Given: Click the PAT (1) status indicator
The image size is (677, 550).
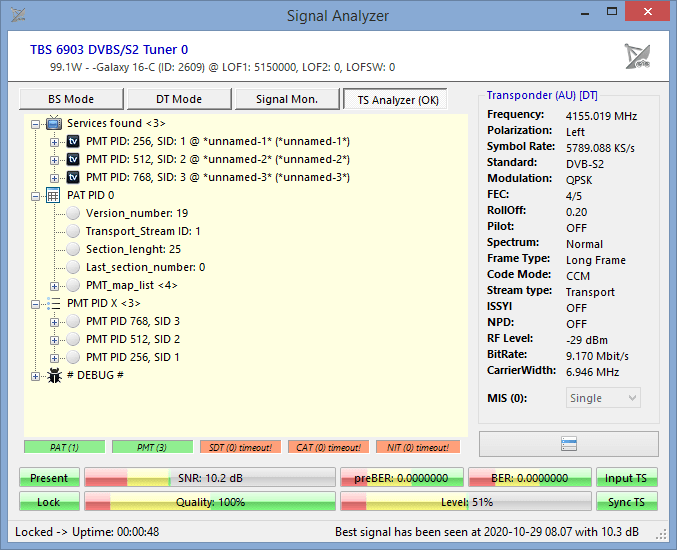Looking at the screenshot, I should pos(64,447).
